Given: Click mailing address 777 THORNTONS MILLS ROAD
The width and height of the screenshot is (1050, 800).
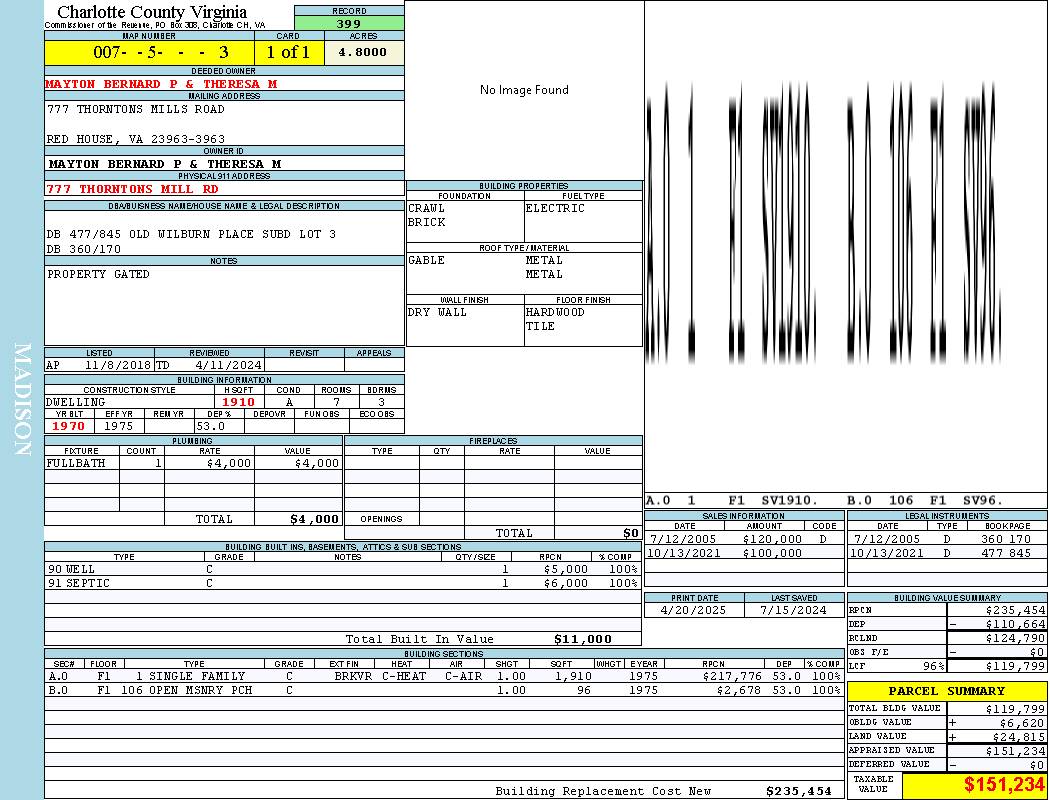Looking at the screenshot, I should [x=136, y=109].
